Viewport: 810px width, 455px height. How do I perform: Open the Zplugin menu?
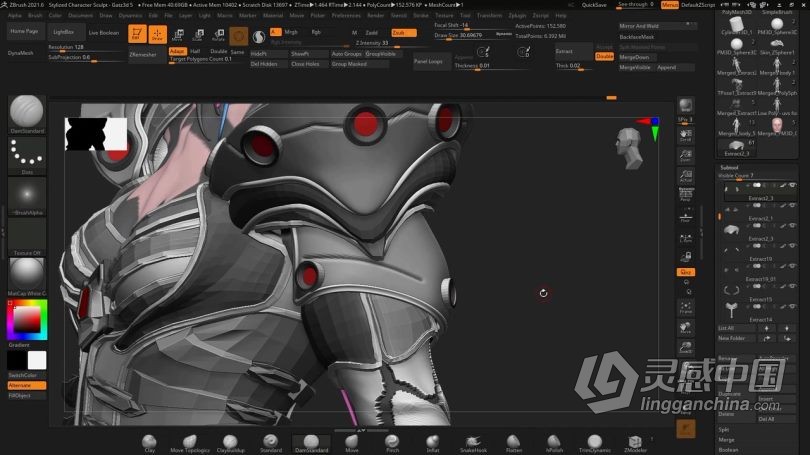click(x=517, y=15)
